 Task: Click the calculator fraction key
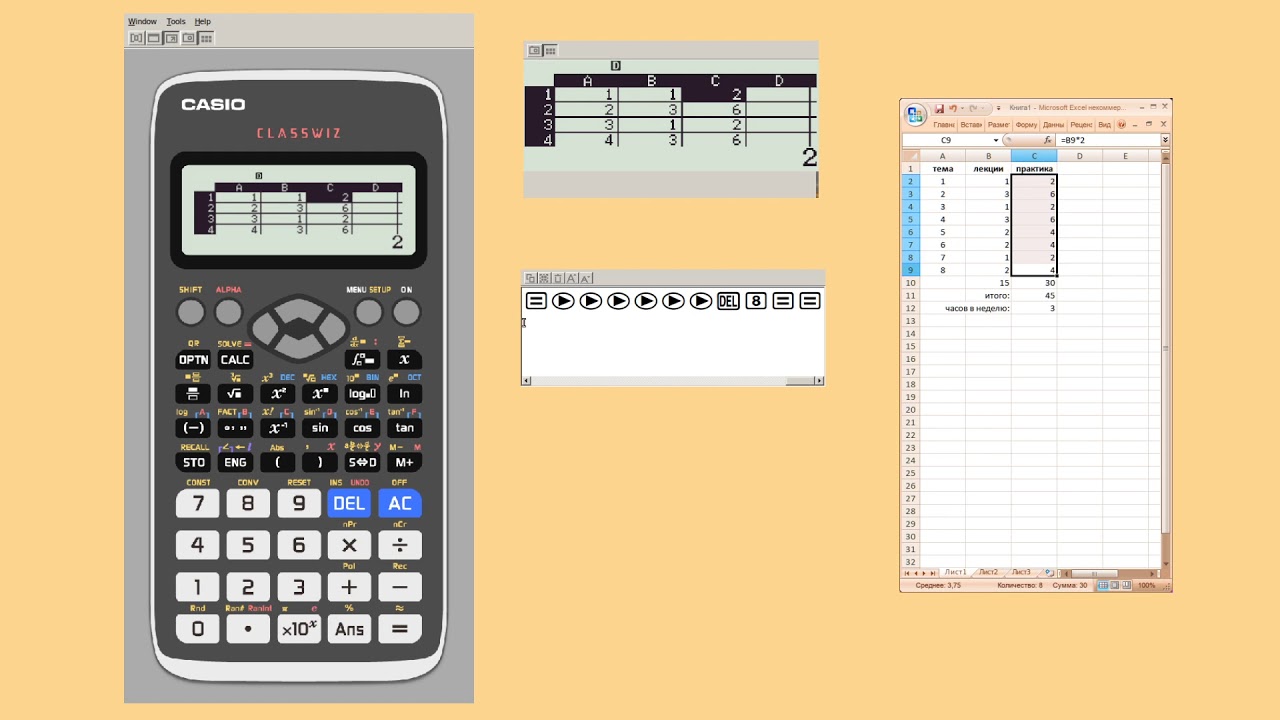[193, 394]
